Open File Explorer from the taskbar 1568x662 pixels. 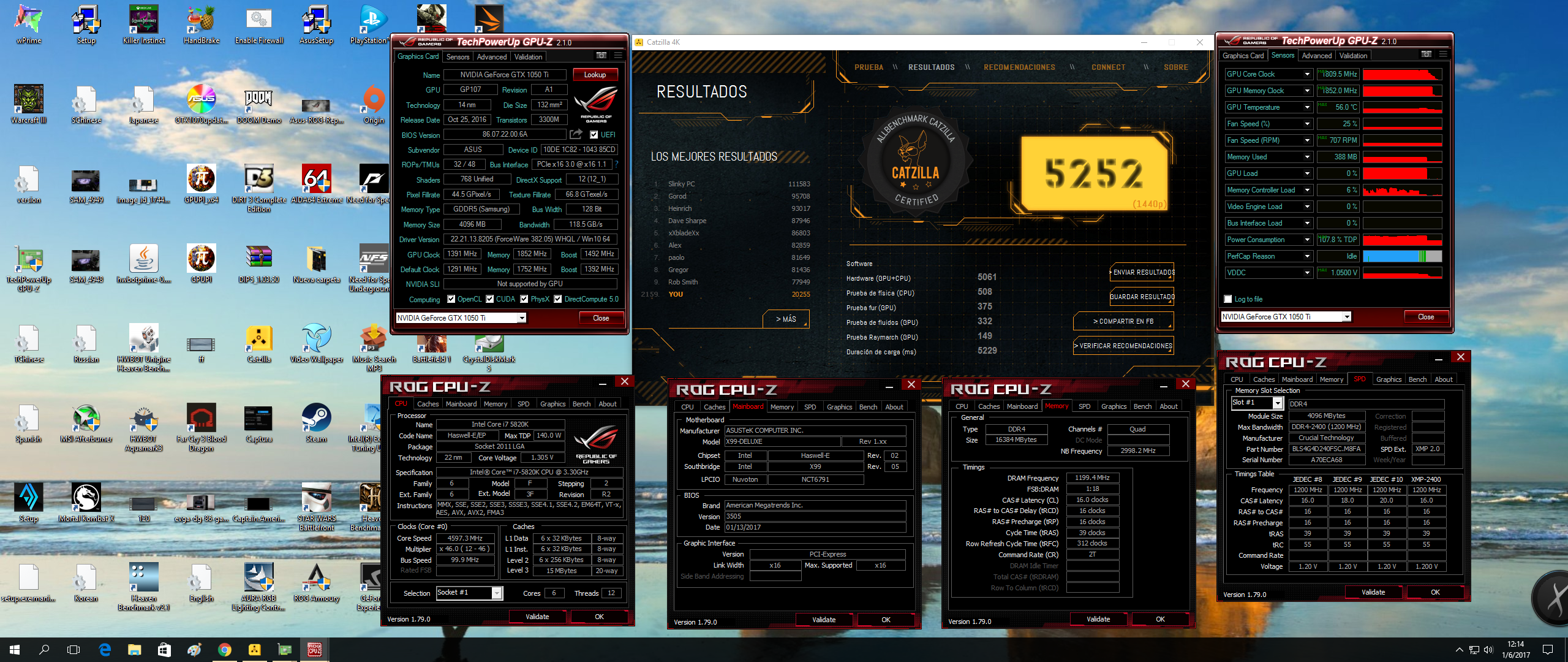tap(134, 650)
